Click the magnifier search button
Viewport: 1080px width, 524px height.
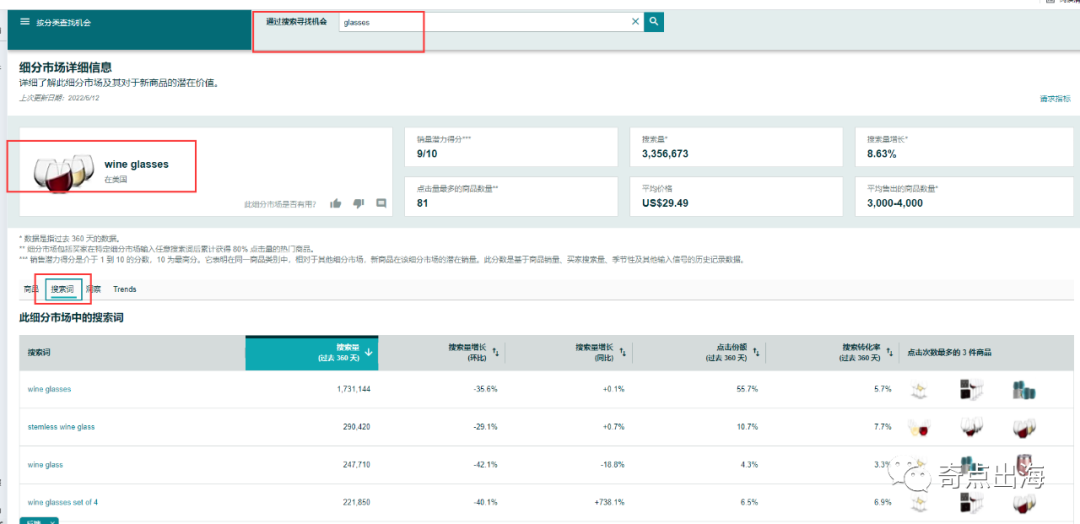pos(654,22)
